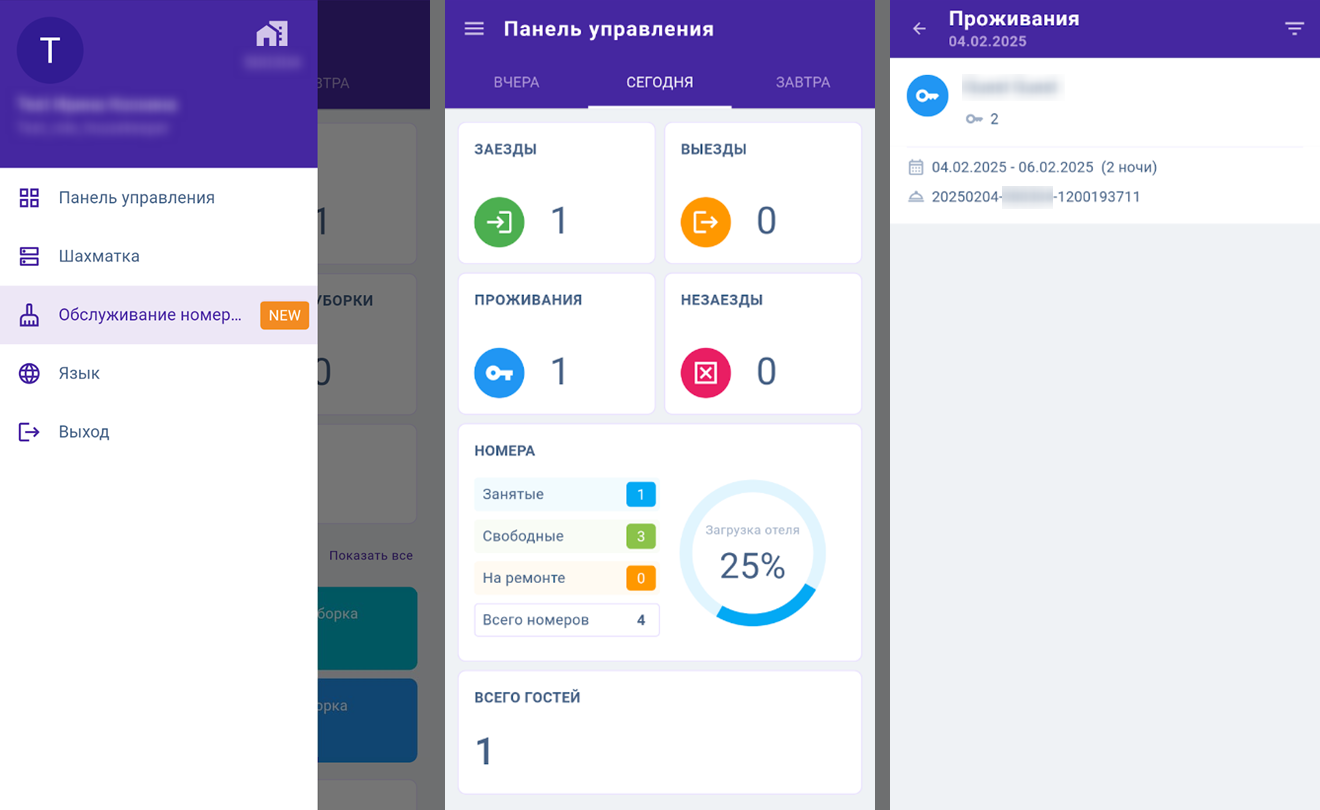Open the Всего гостей card
The height and width of the screenshot is (810, 1320).
tap(660, 732)
